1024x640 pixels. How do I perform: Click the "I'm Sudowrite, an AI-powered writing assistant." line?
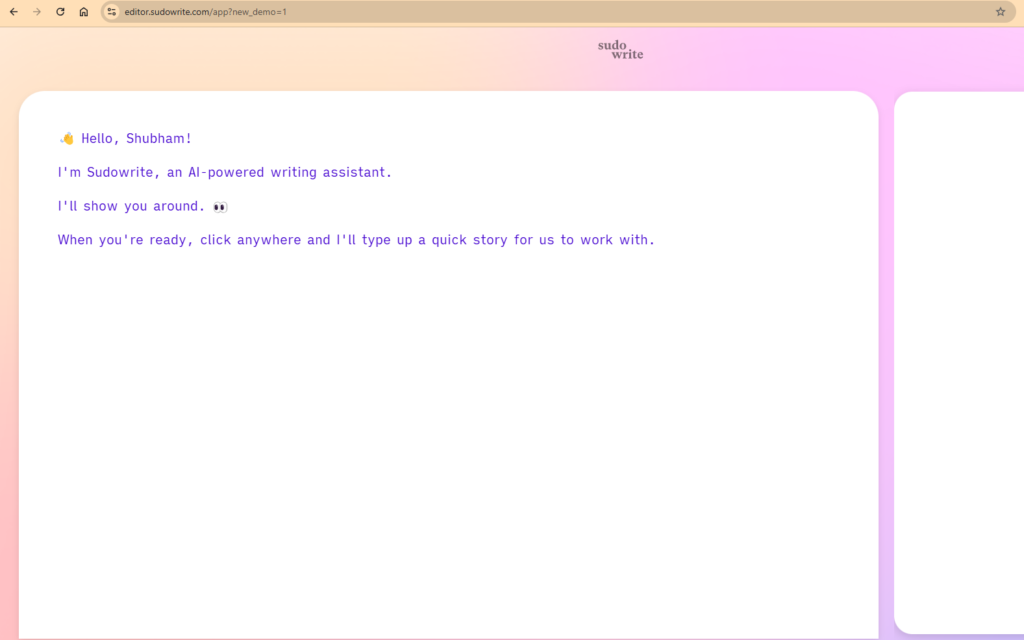tap(225, 172)
